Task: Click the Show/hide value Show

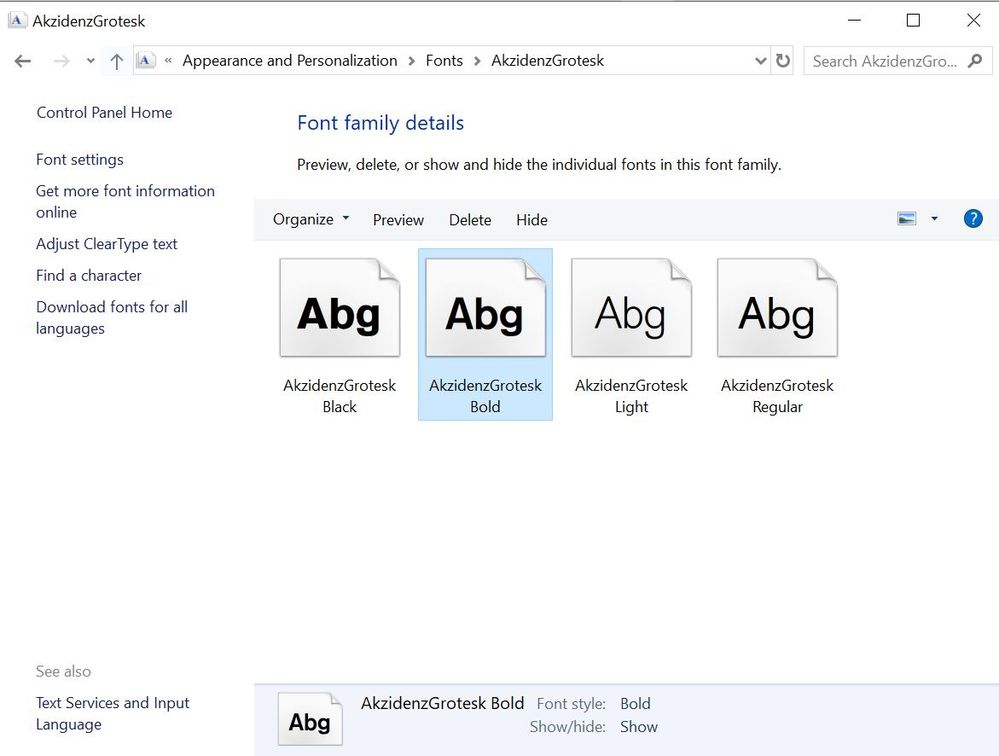Action: pyautogui.click(x=638, y=727)
